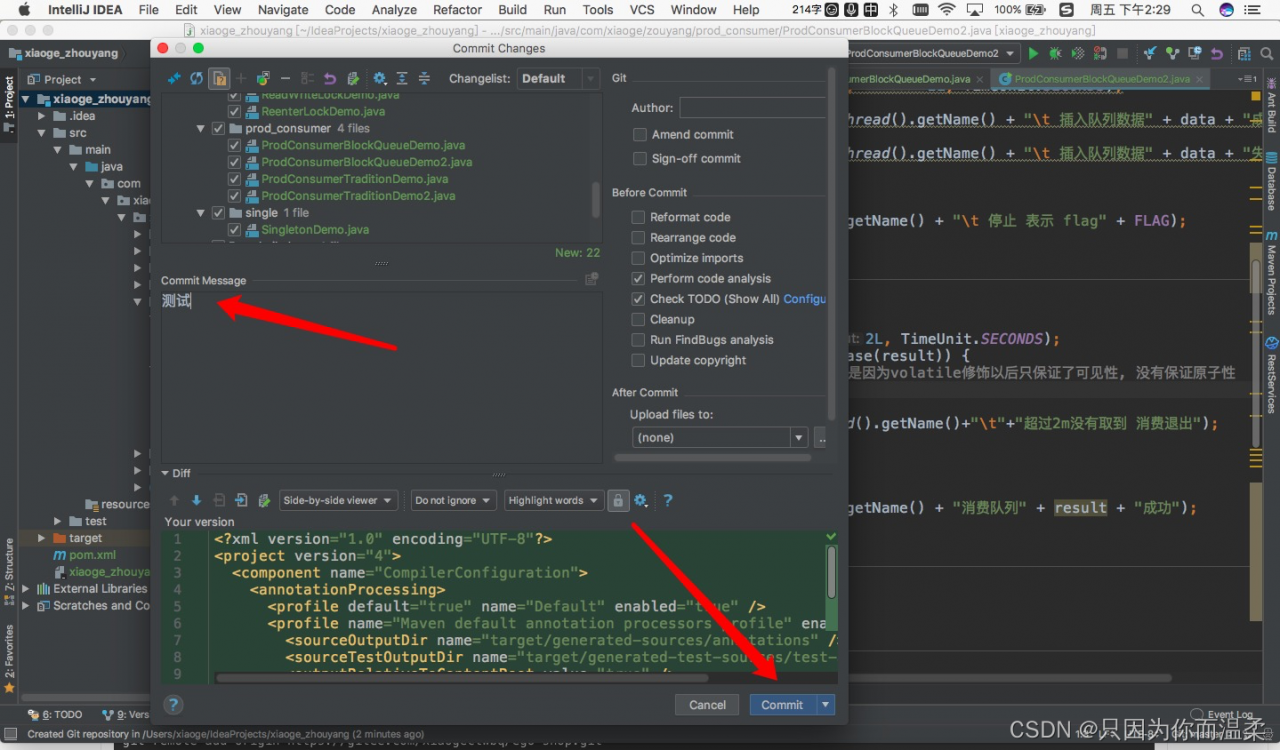
Task: Click VCS Commit icon in IDE toolbar
Action: [x=1172, y=53]
